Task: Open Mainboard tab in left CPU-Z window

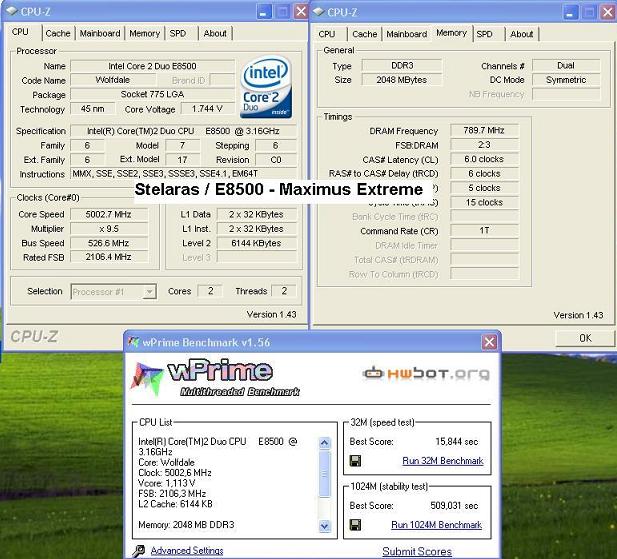Action: 100,33
